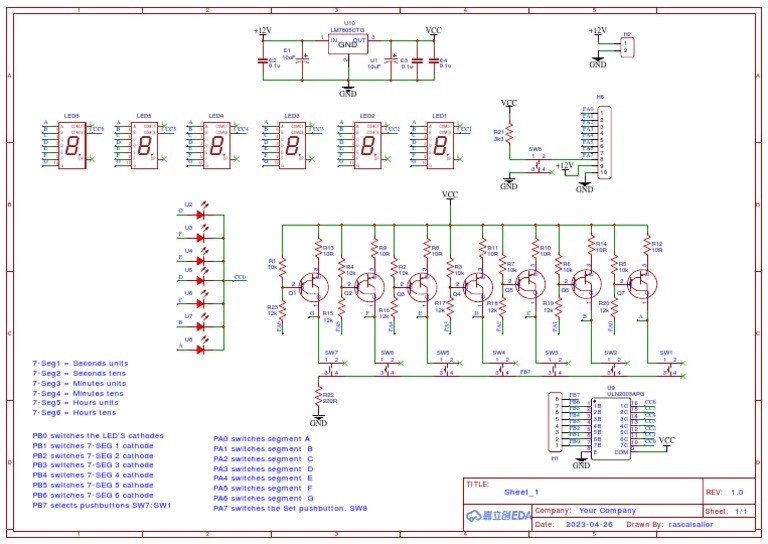Select note 'PA6 switches segment G'
The image size is (768, 544).
point(263,498)
